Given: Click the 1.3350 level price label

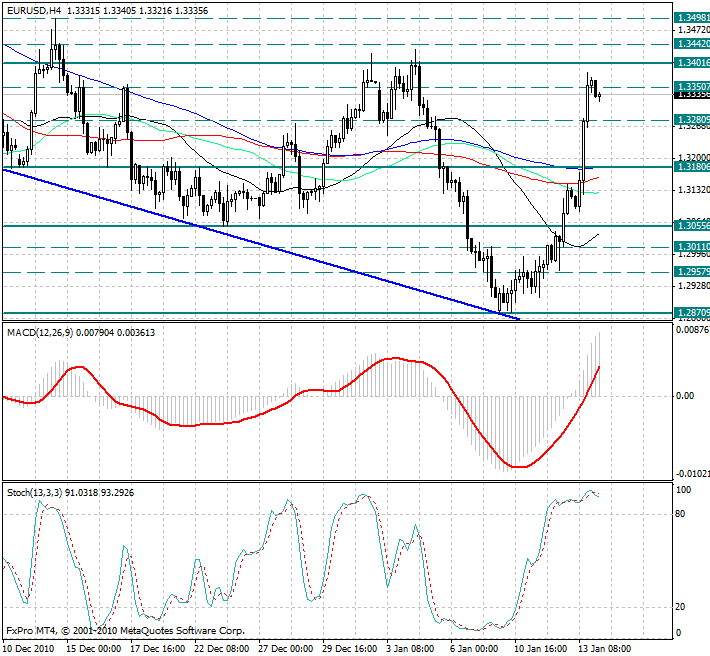Looking at the screenshot, I should point(692,86).
